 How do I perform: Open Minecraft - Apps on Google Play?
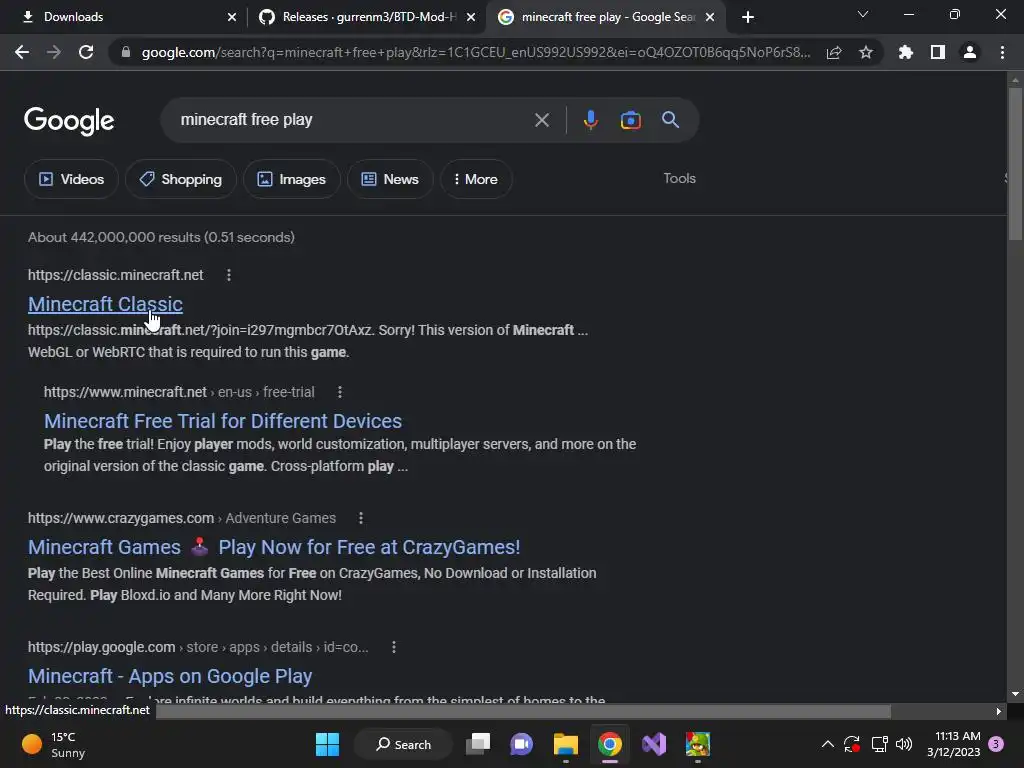click(170, 677)
